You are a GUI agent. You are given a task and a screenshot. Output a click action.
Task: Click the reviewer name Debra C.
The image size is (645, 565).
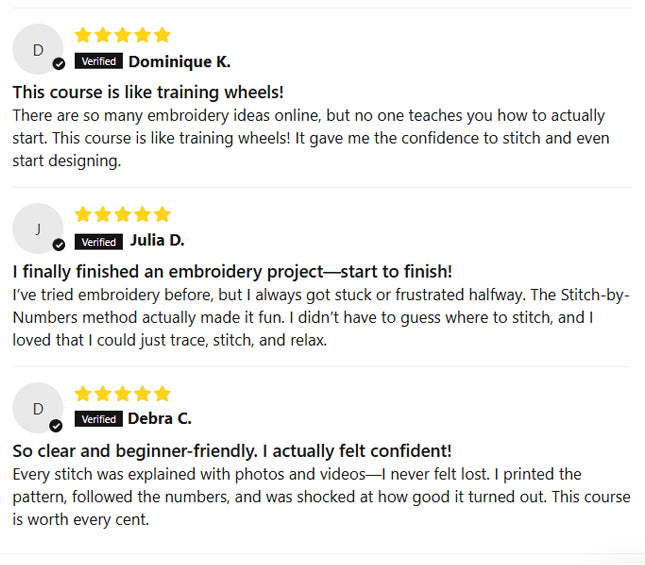coord(160,419)
